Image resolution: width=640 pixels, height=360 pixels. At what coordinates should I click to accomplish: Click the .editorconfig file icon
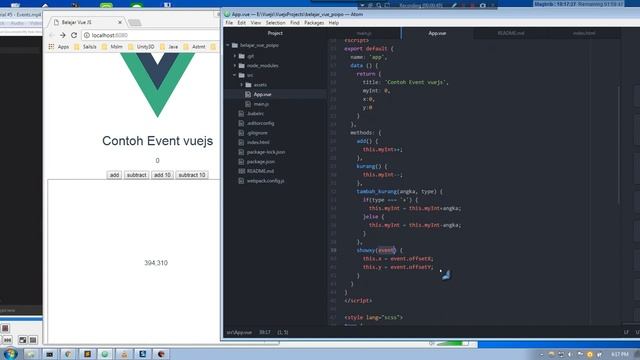point(241,123)
